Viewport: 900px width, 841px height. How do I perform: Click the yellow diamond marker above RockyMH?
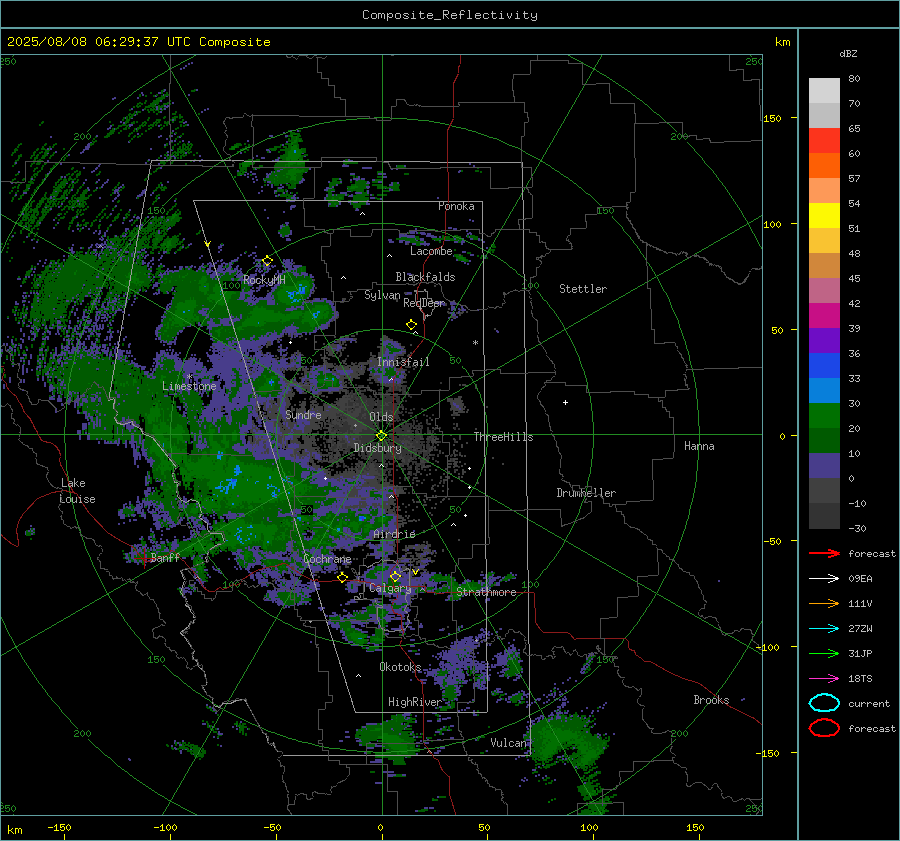tap(267, 261)
